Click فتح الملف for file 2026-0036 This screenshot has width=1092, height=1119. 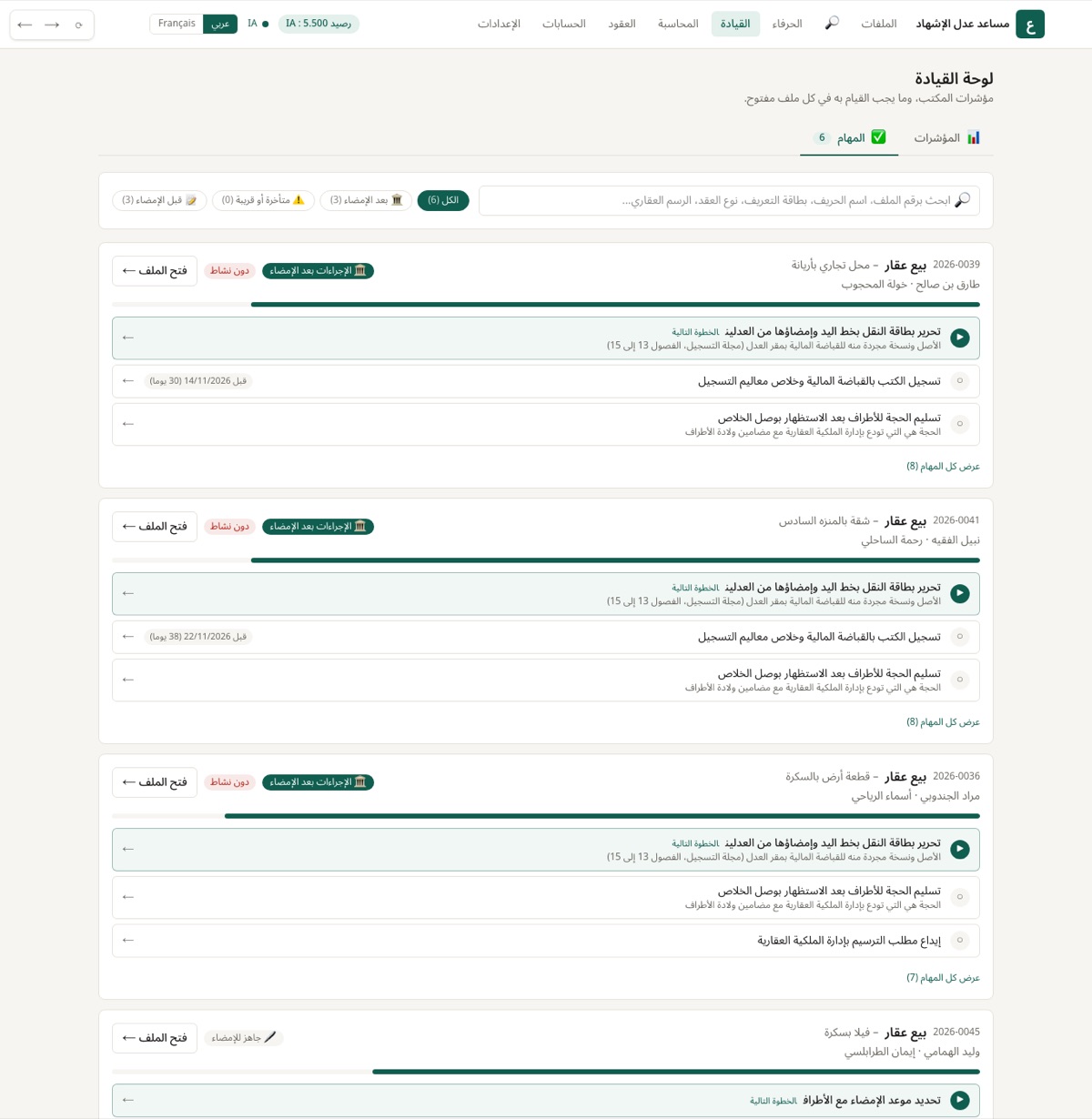pyautogui.click(x=155, y=782)
